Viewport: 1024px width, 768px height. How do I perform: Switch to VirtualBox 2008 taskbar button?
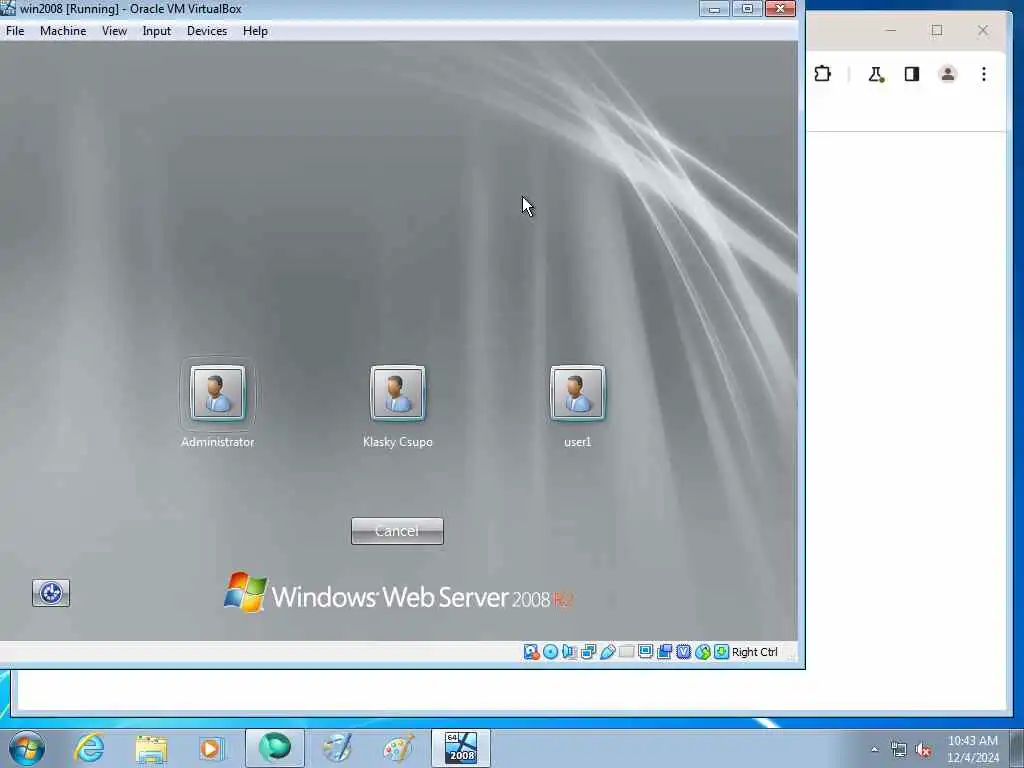(x=461, y=748)
